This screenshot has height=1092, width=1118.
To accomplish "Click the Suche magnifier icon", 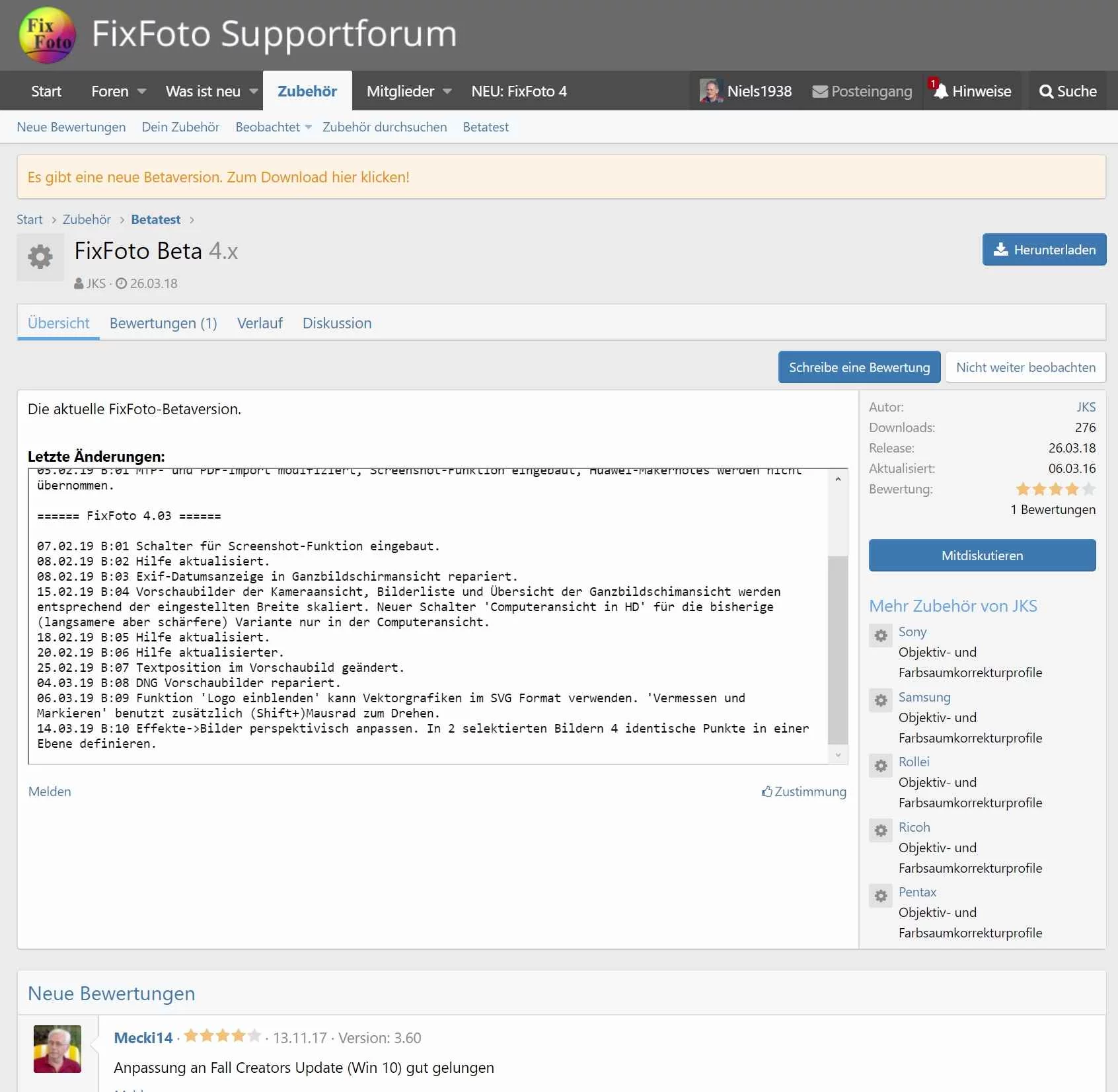I will 1046,91.
